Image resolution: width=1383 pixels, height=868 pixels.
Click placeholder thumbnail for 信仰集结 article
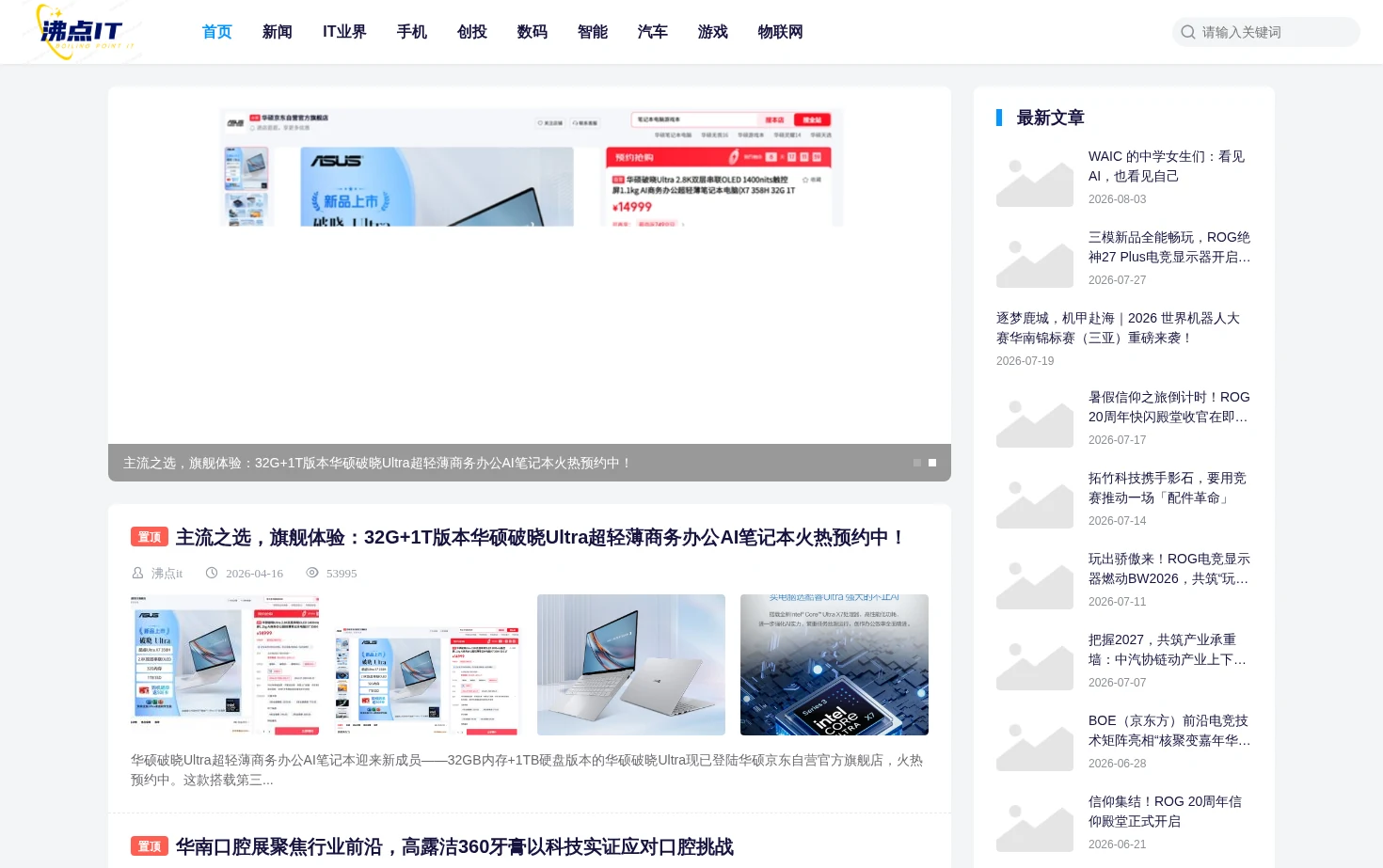(1035, 822)
